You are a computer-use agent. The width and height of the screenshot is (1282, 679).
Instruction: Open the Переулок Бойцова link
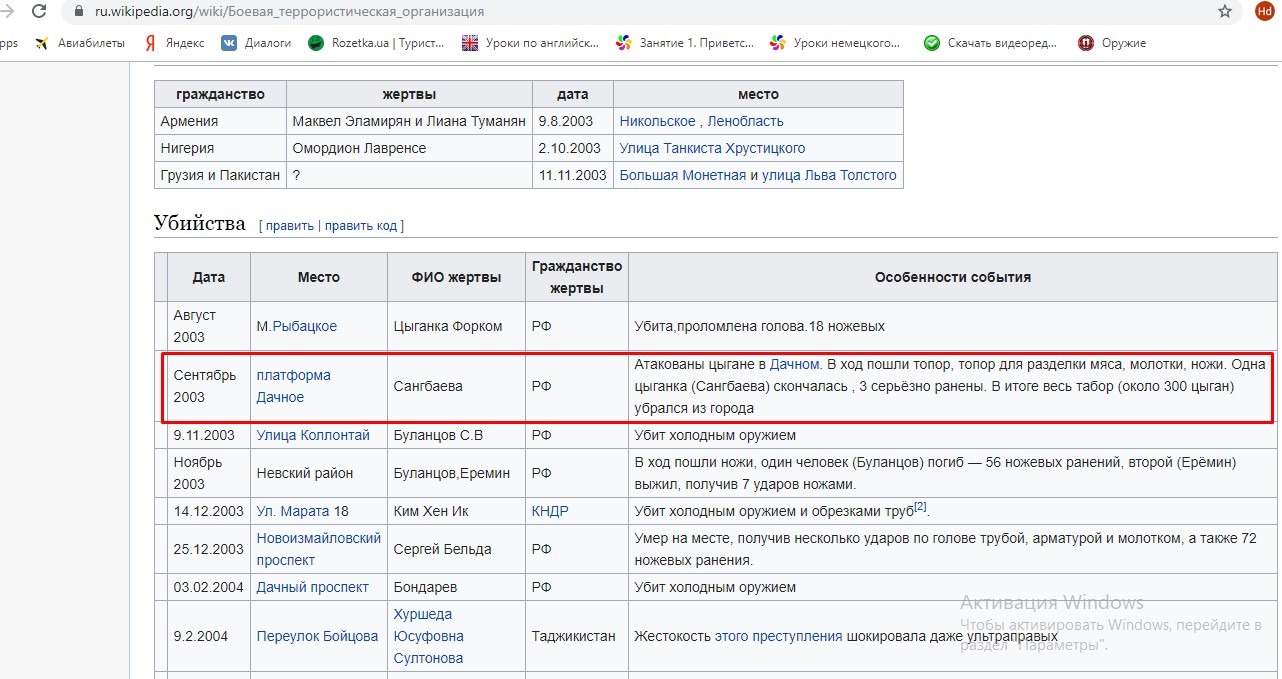tap(317, 636)
